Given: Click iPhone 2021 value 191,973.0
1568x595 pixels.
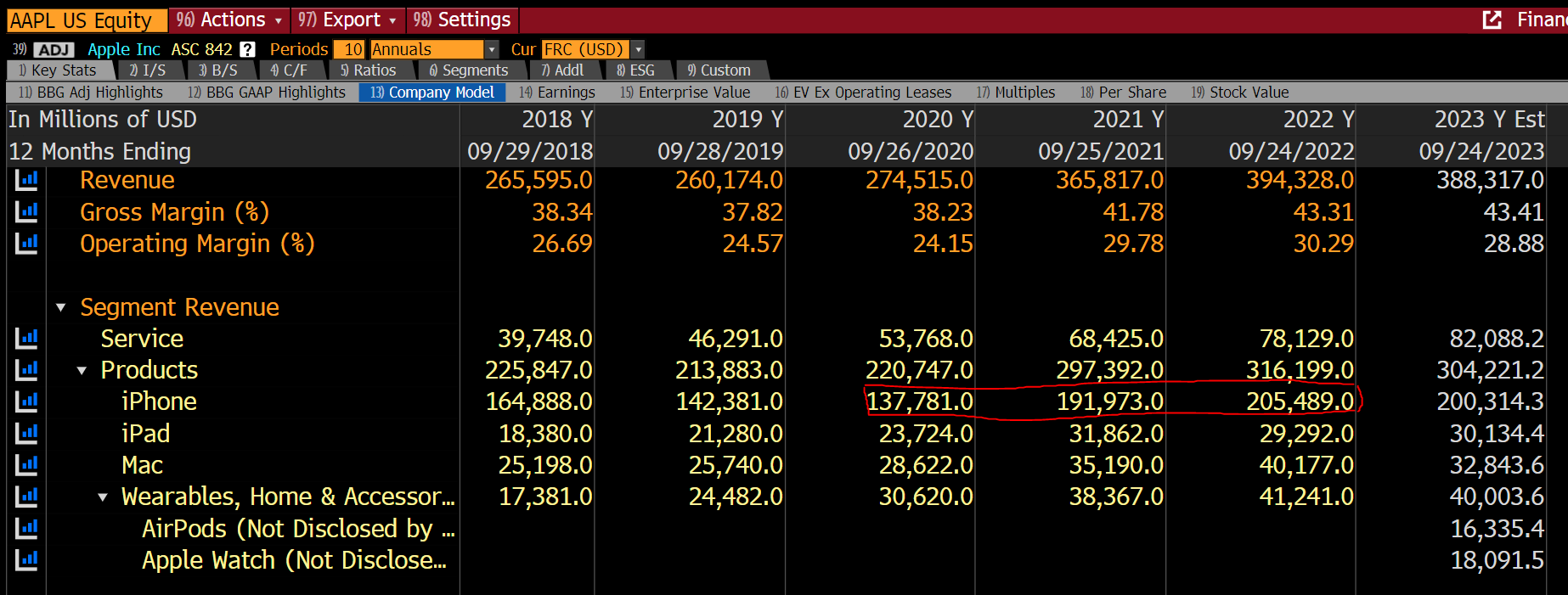Looking at the screenshot, I should [x=1109, y=401].
